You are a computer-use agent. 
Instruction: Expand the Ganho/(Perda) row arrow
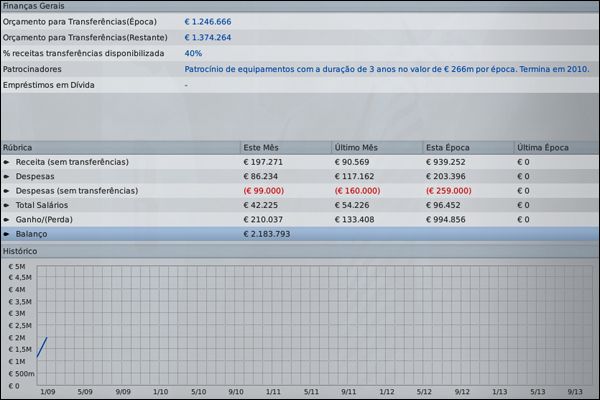click(6, 220)
